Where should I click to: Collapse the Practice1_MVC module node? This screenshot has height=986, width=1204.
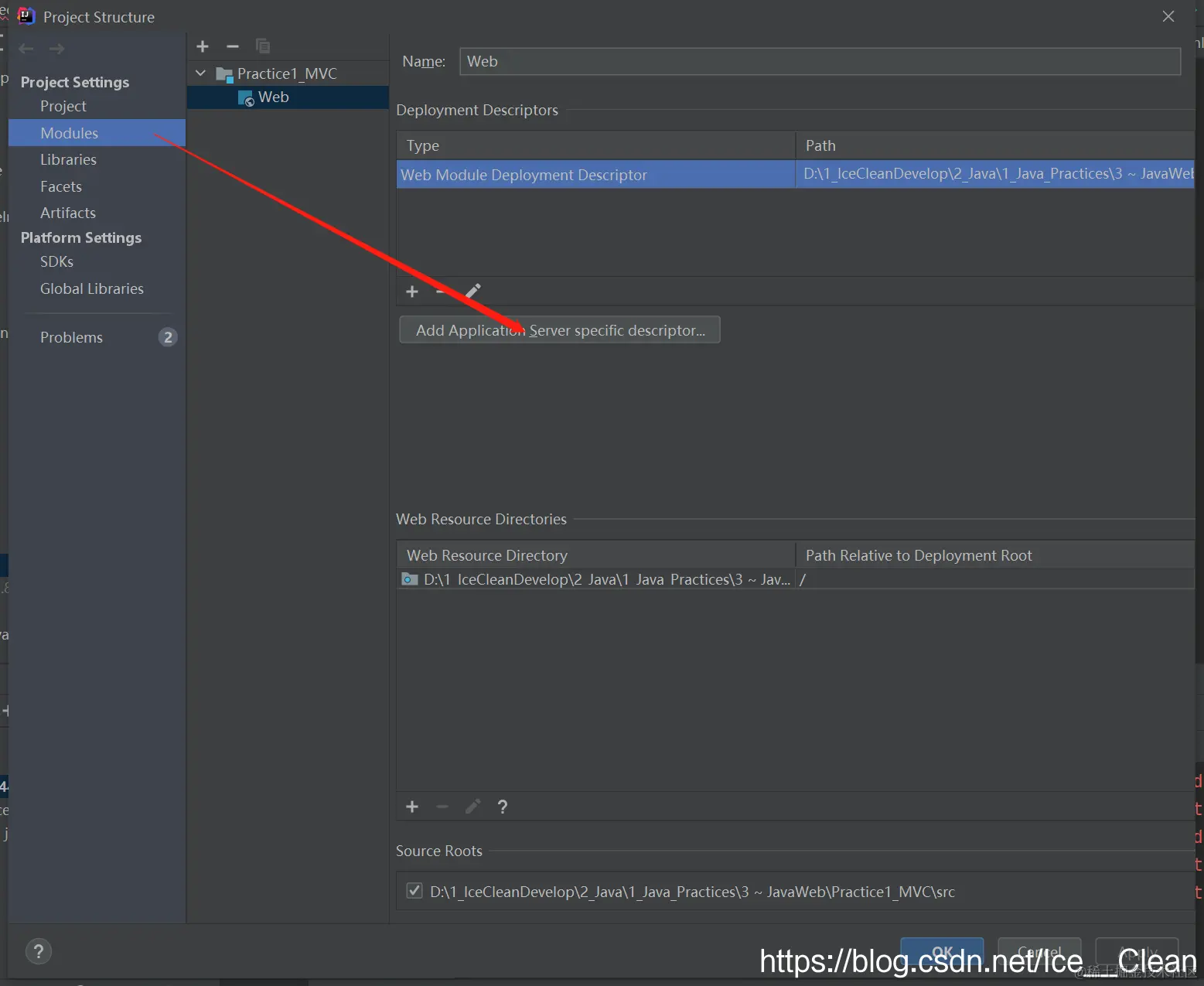pos(201,73)
